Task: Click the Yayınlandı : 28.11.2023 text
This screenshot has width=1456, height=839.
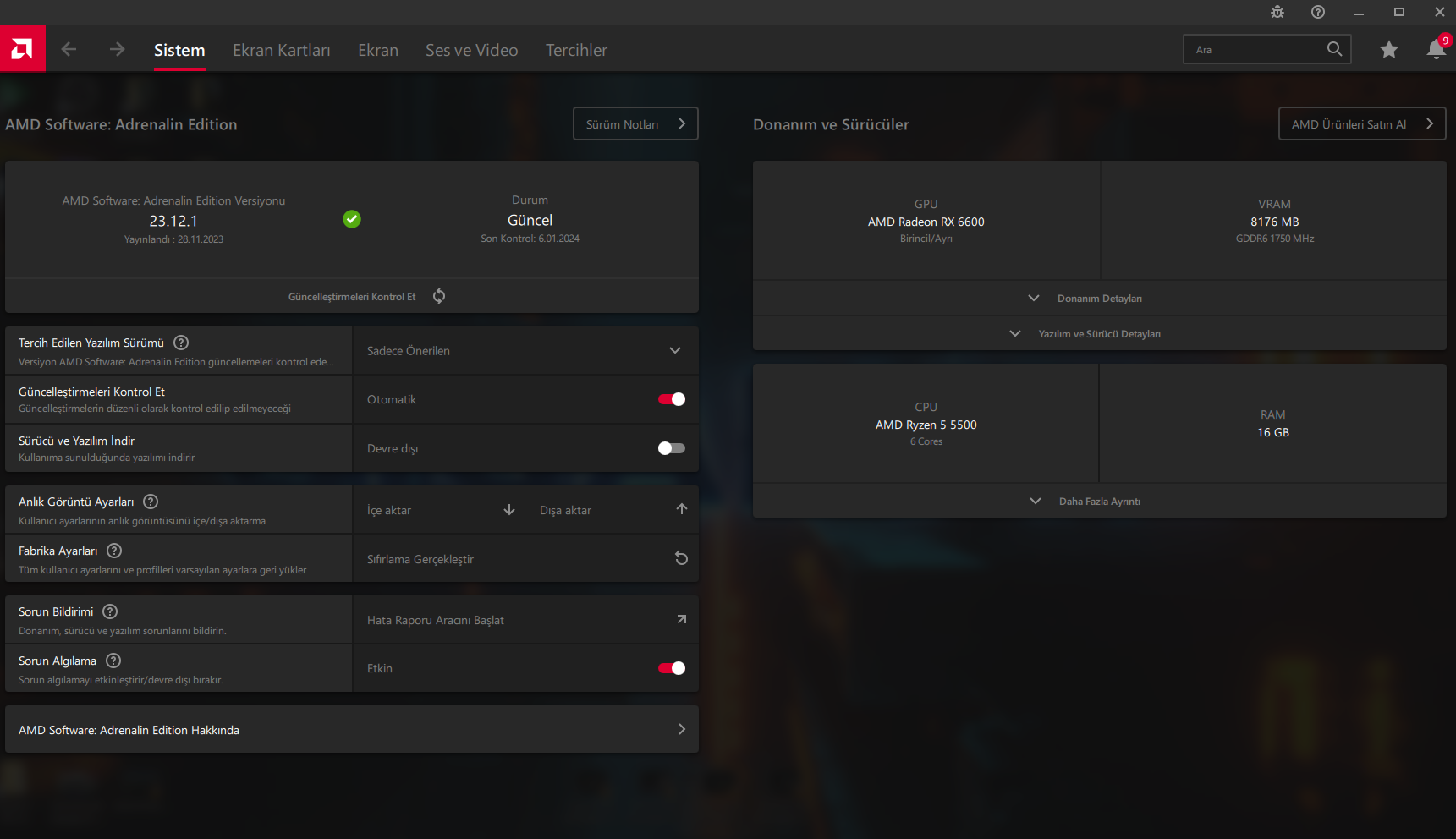Action: pos(173,239)
